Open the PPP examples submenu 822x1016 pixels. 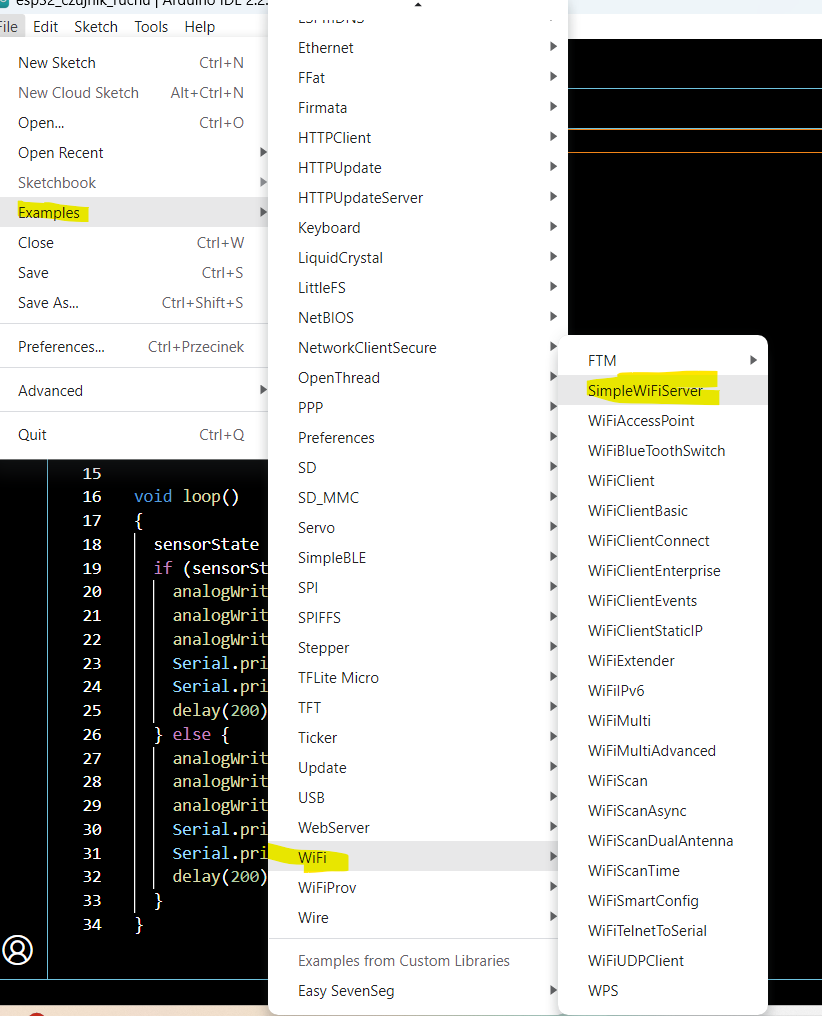[x=415, y=408]
